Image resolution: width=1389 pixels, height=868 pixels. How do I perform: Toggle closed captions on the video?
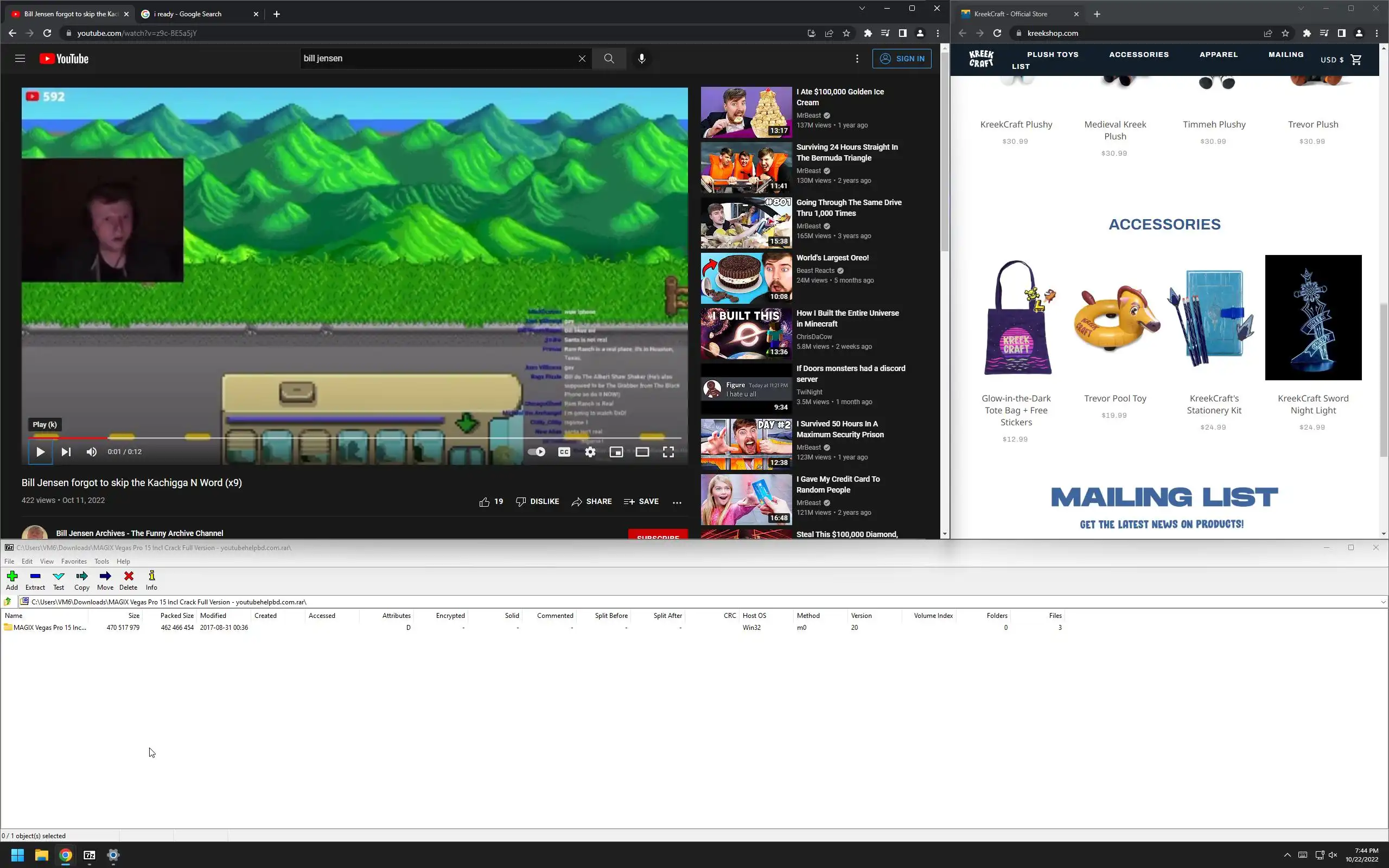coord(564,452)
